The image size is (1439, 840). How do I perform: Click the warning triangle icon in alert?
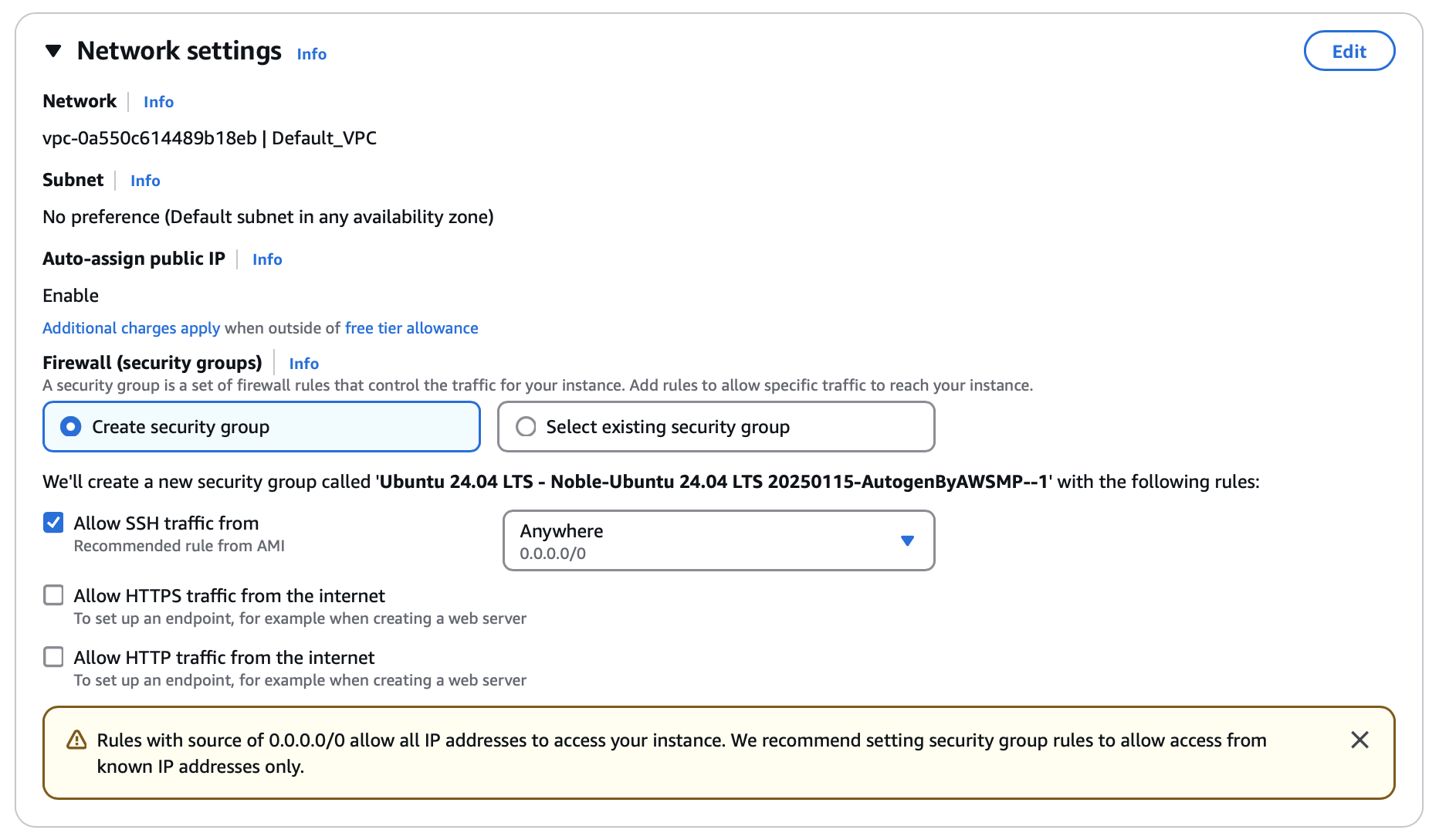click(x=76, y=740)
